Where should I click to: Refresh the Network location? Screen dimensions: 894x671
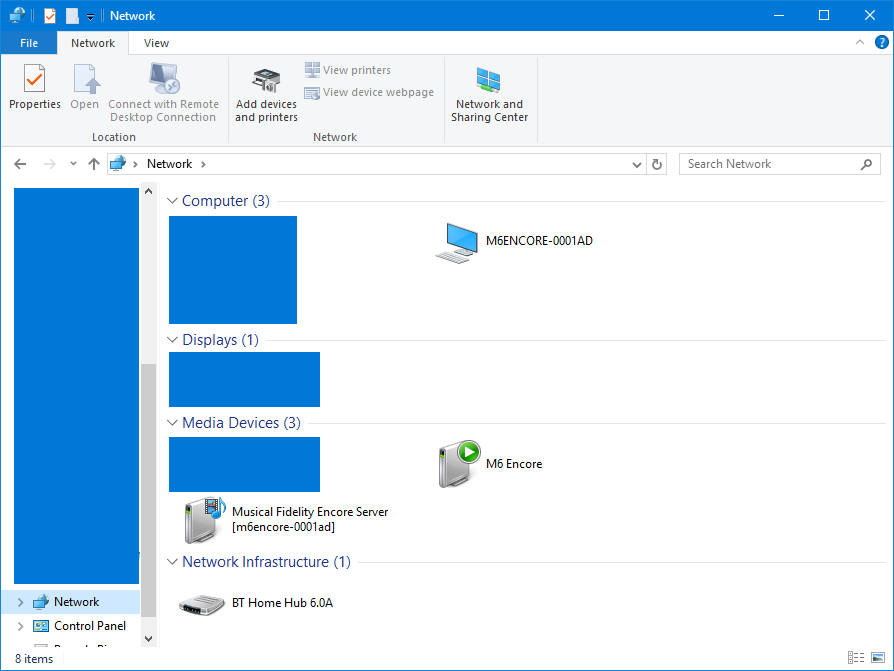point(657,164)
